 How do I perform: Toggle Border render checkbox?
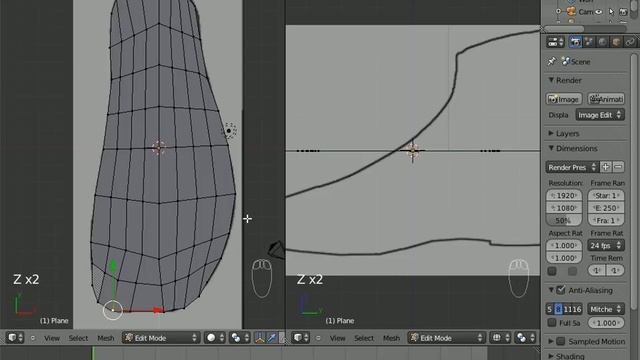tap(552, 271)
